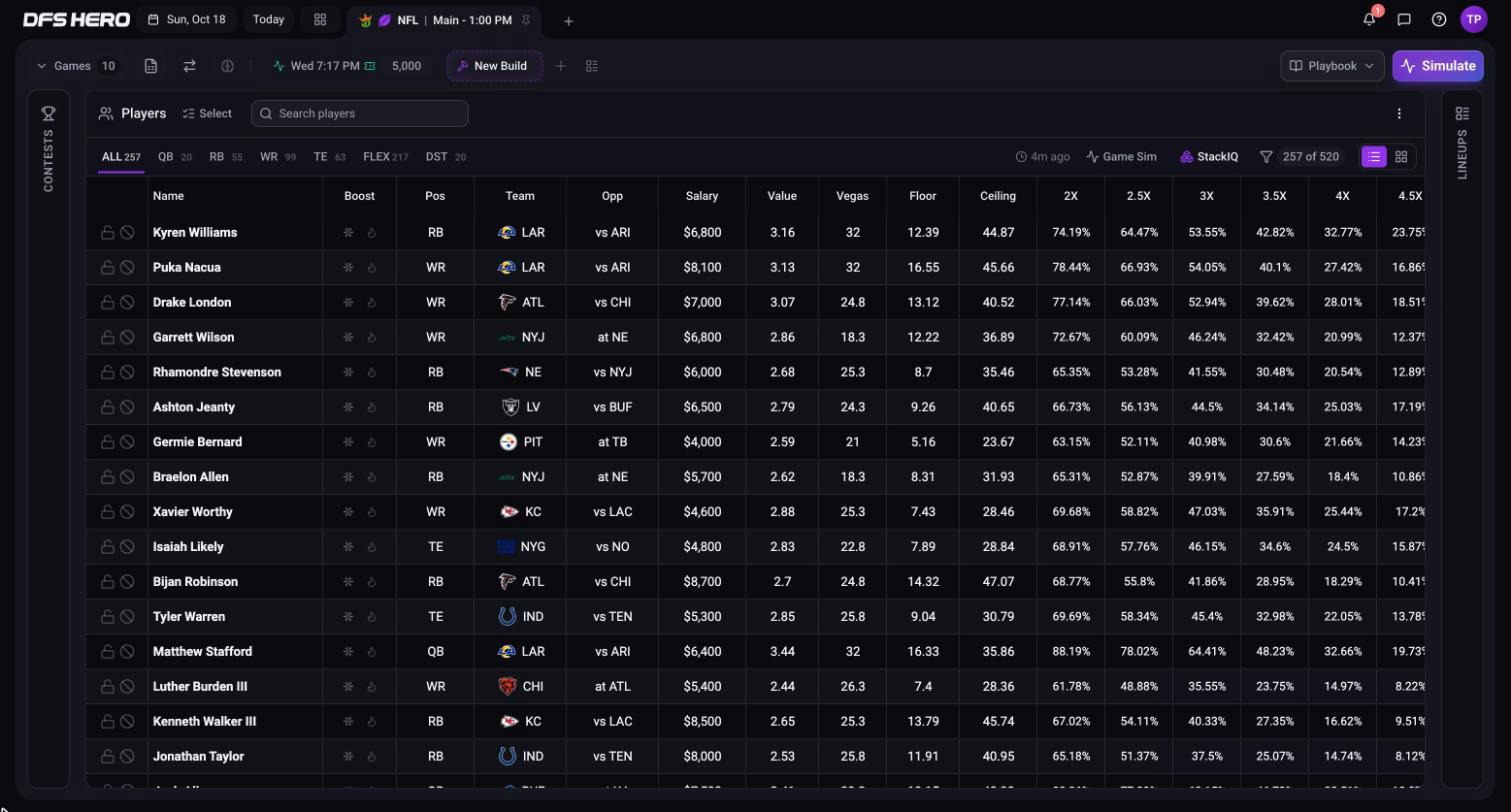Click the New Build button
The height and width of the screenshot is (812, 1511).
click(495, 66)
